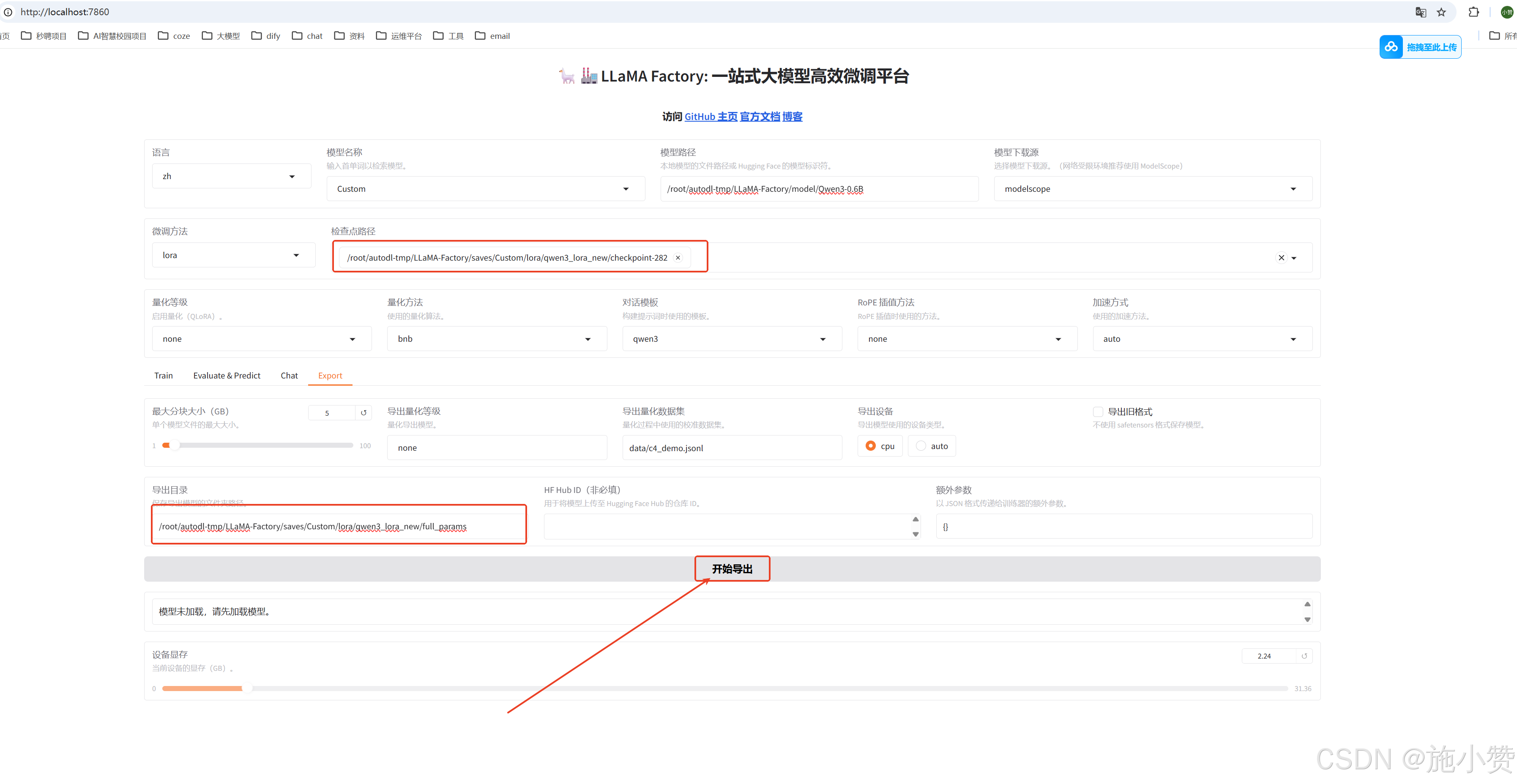This screenshot has width=1517, height=784.
Task: Switch to the Evaluate & Predict tab
Action: click(227, 376)
